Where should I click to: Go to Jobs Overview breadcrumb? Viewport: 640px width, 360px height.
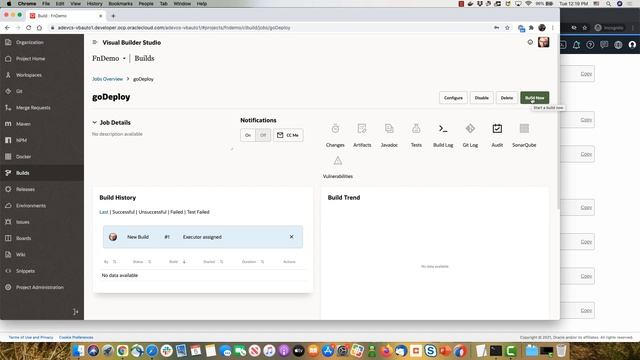click(x=107, y=79)
